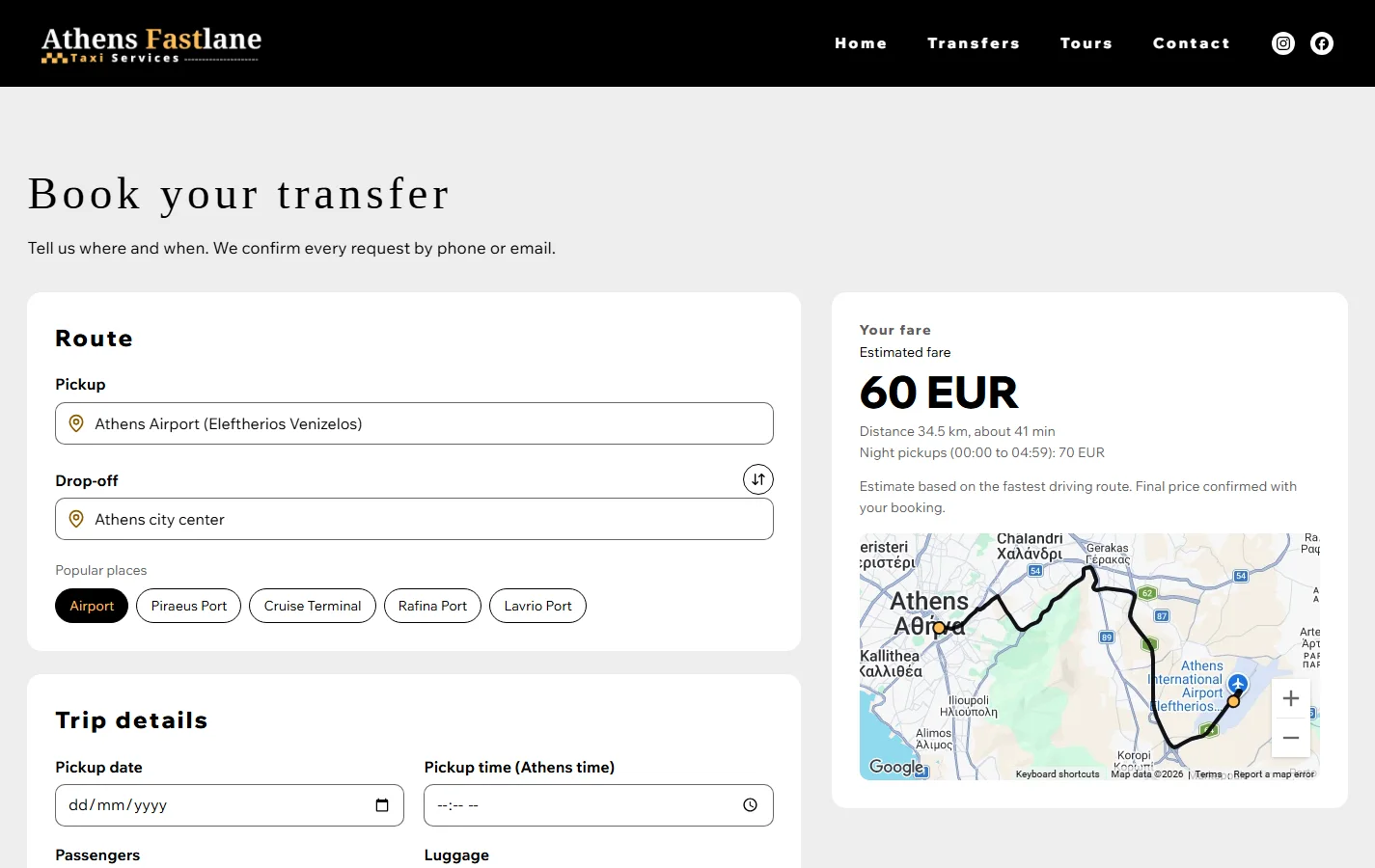
Task: Click the Pickup address field
Action: pyautogui.click(x=414, y=423)
